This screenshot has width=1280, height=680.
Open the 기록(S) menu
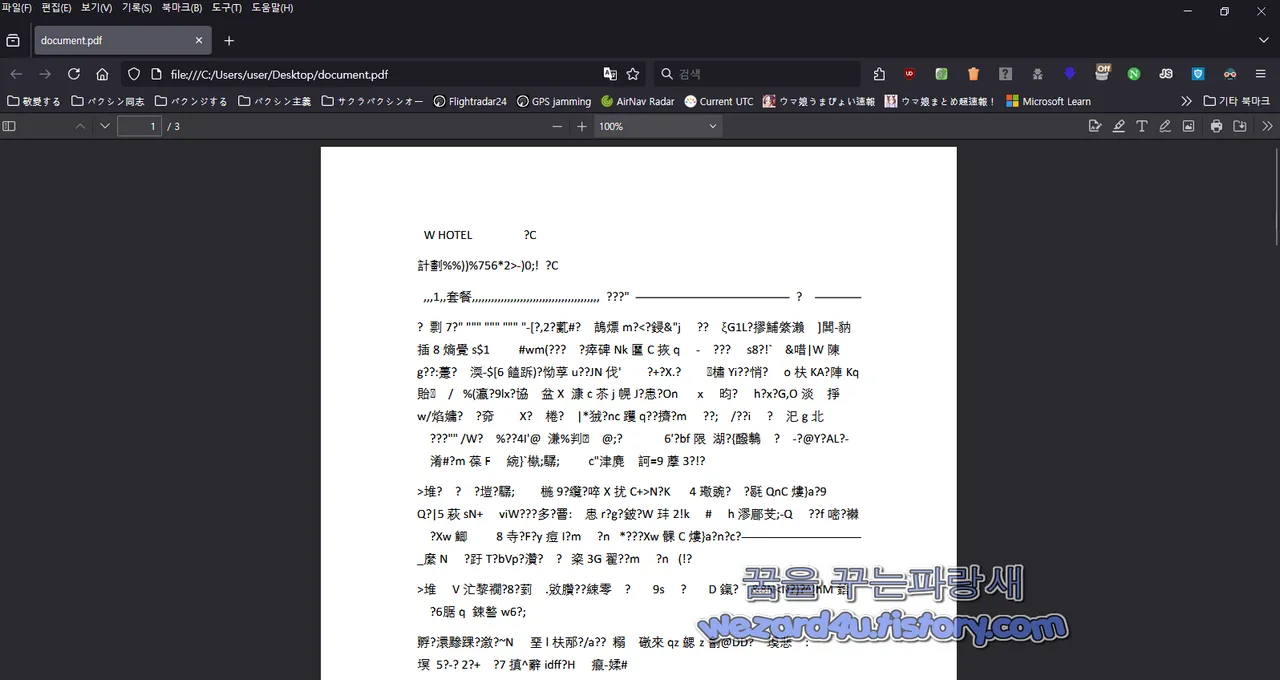click(x=137, y=8)
